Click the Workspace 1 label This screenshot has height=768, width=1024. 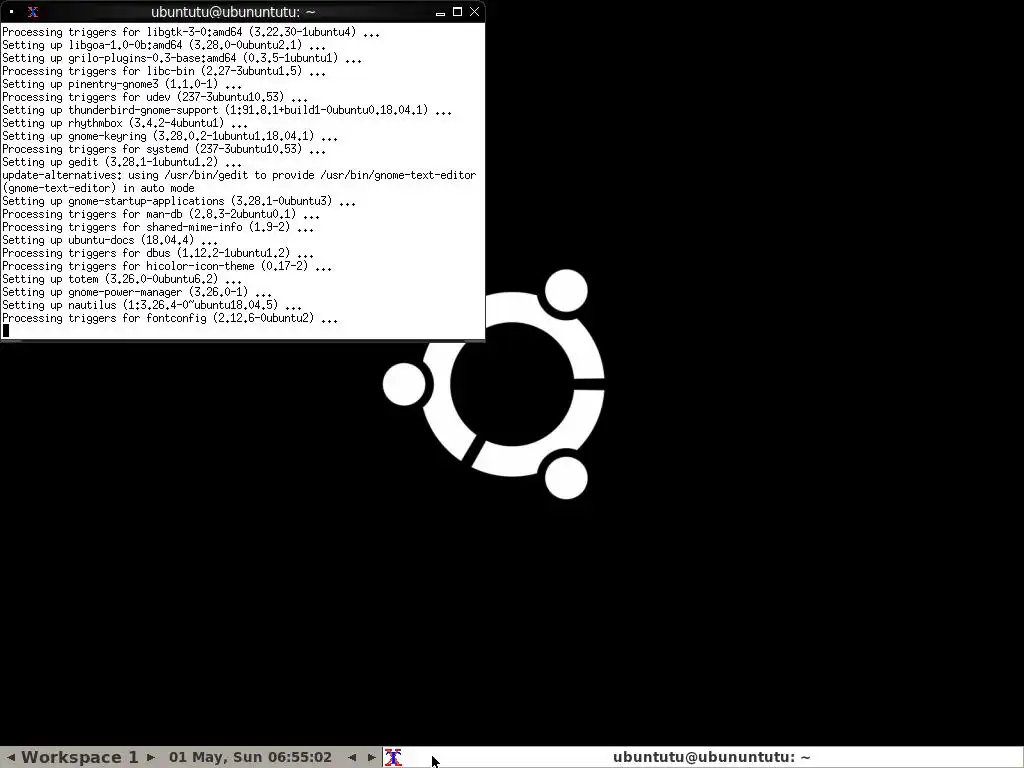point(80,758)
